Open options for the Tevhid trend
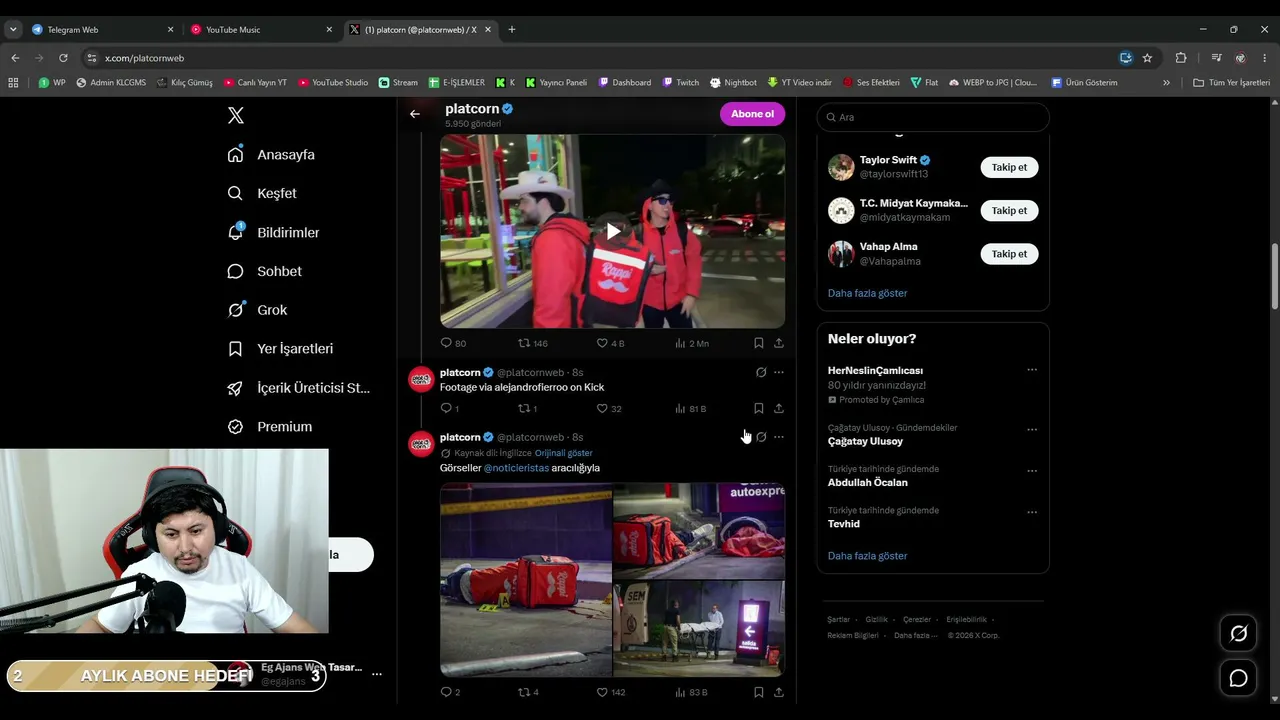 [x=1032, y=513]
